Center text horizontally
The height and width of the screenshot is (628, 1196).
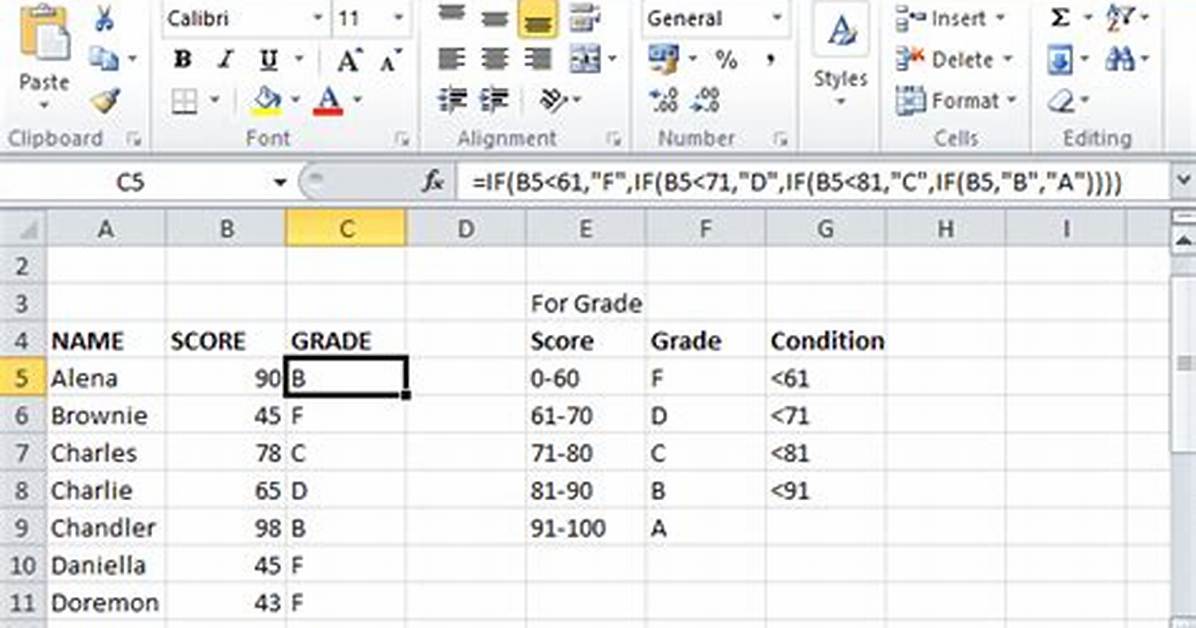click(495, 59)
